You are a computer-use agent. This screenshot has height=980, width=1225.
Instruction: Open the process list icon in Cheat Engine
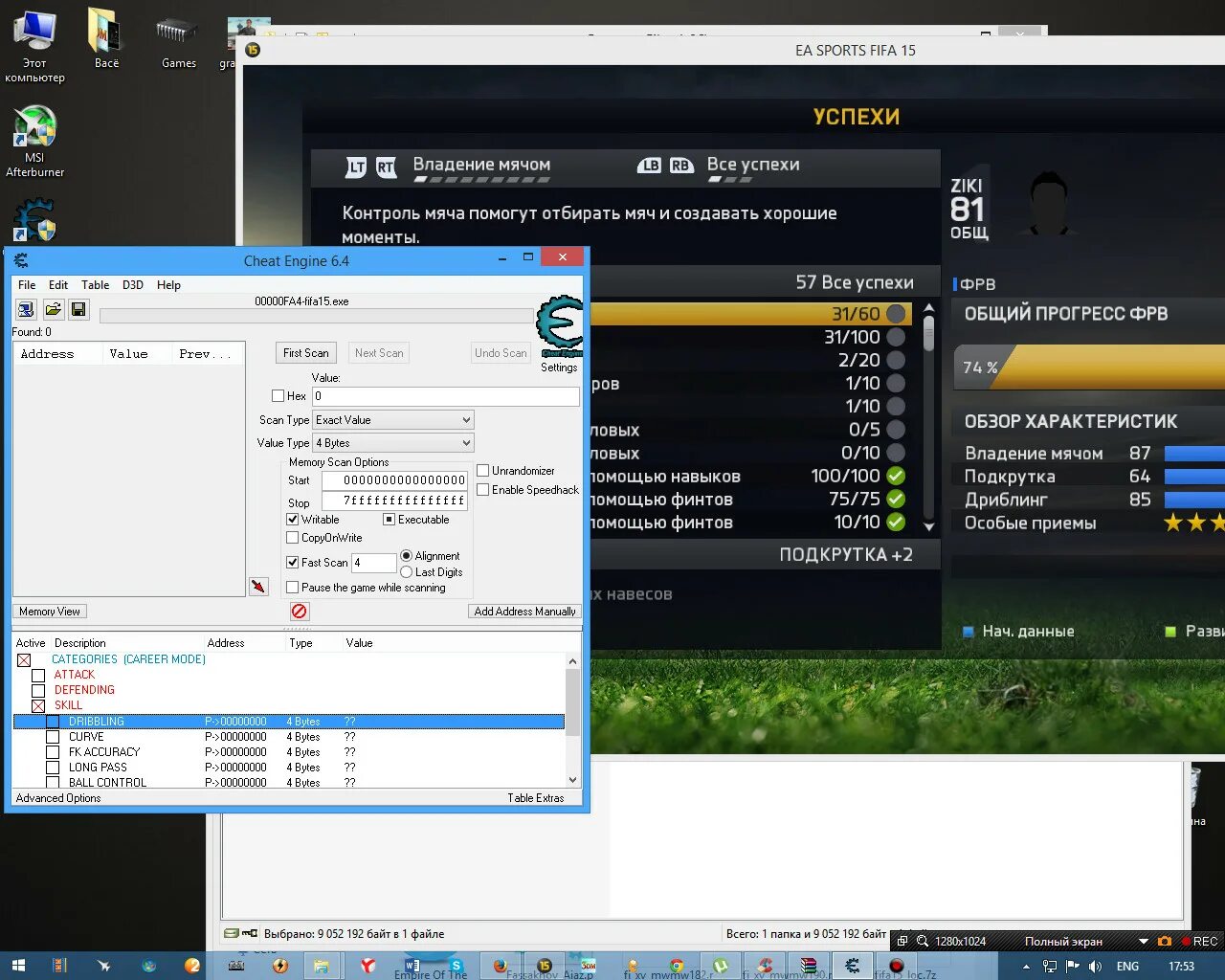pyautogui.click(x=26, y=309)
